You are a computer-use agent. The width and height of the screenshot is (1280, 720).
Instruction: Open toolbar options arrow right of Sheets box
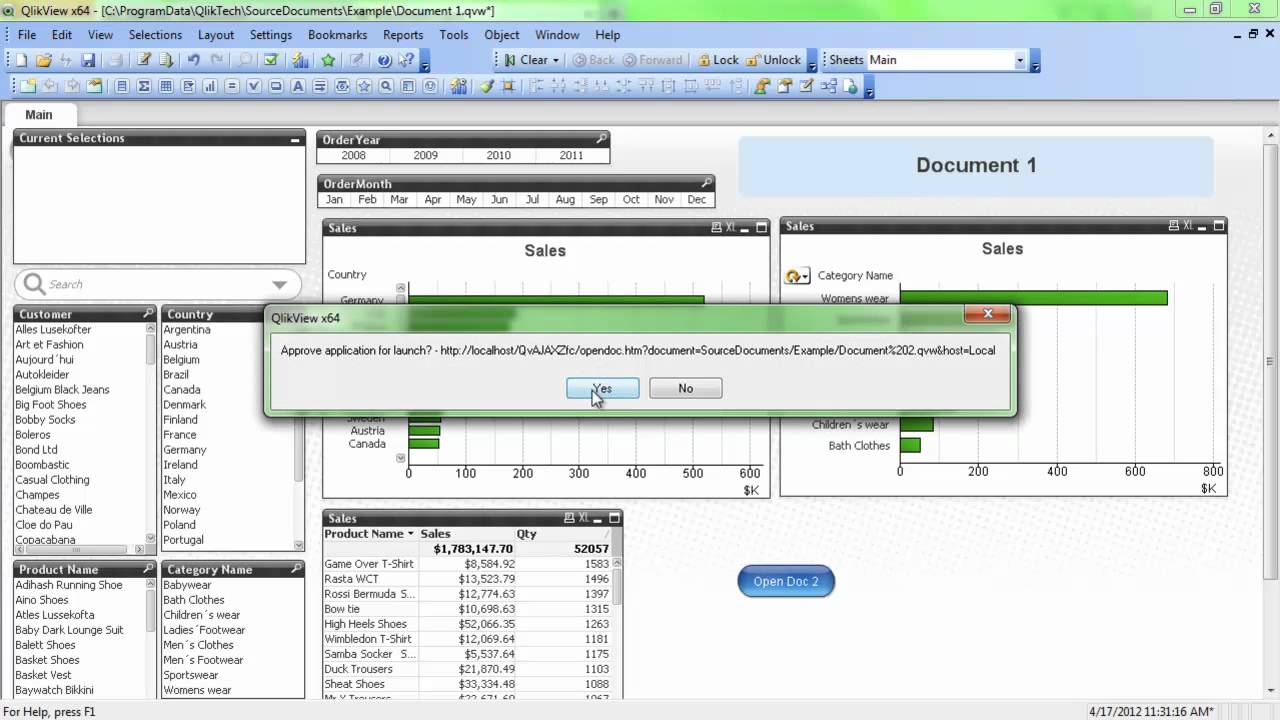click(x=1035, y=63)
